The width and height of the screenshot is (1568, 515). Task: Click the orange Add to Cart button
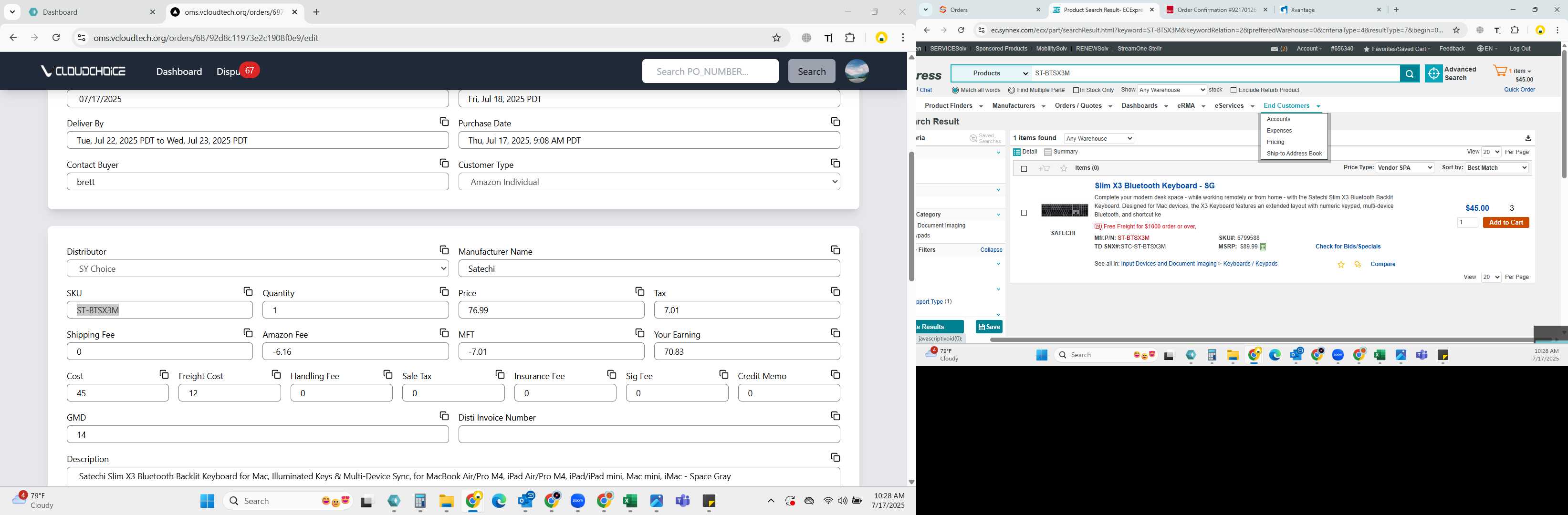[1506, 223]
